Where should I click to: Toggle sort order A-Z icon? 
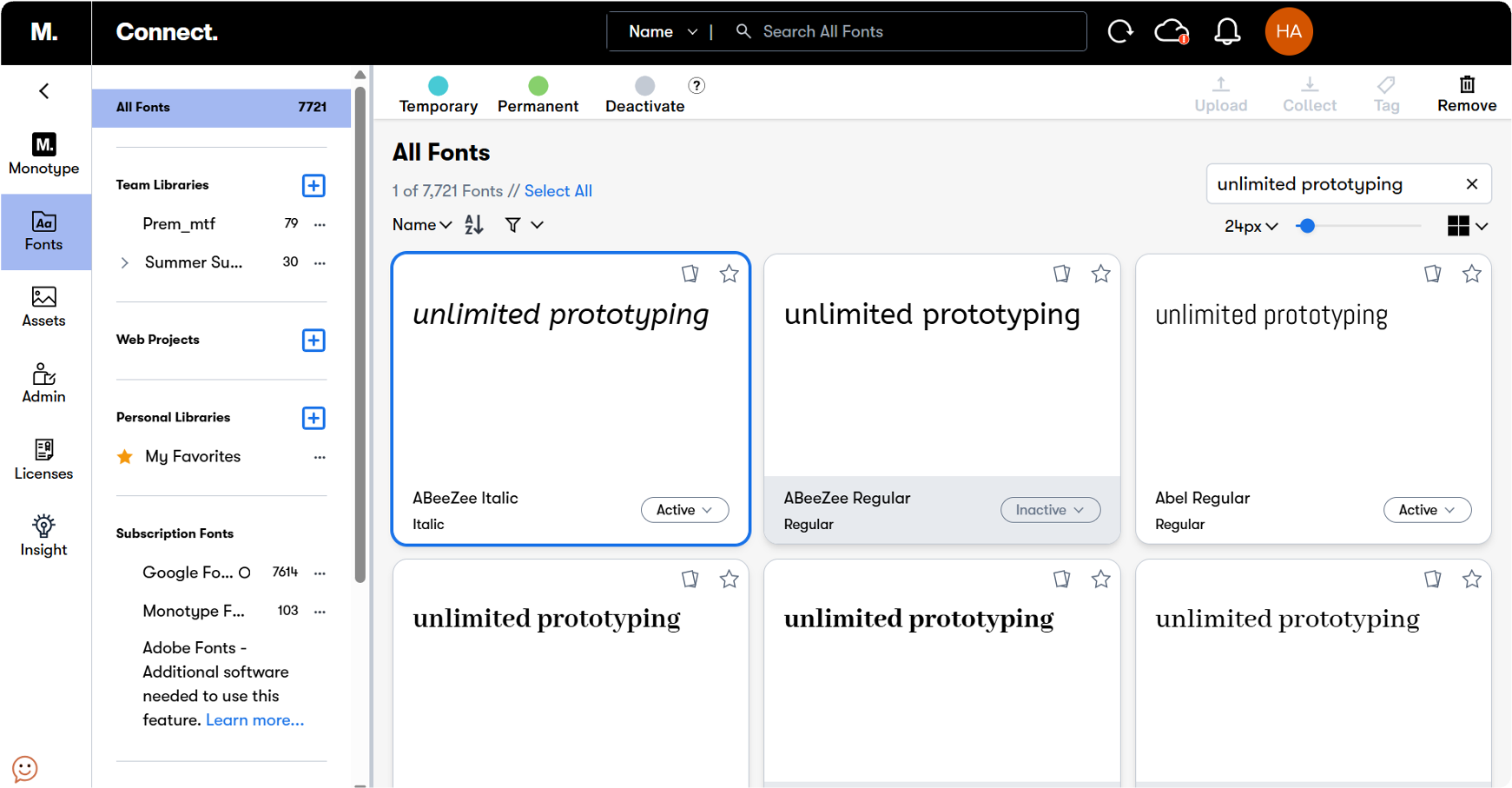(473, 225)
